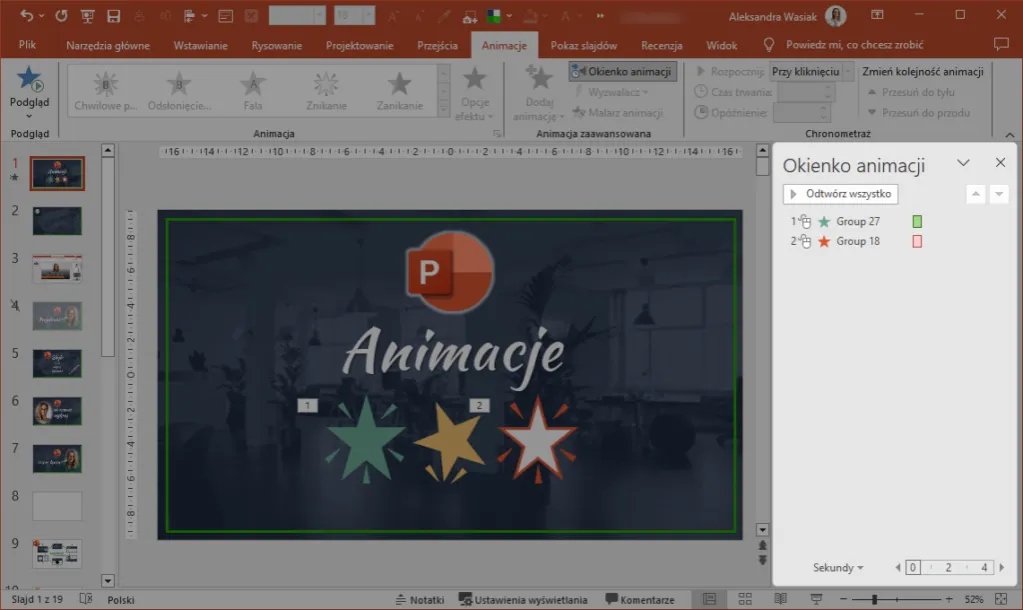Fit slide to current window icon
The height and width of the screenshot is (610, 1023).
coord(1001,599)
